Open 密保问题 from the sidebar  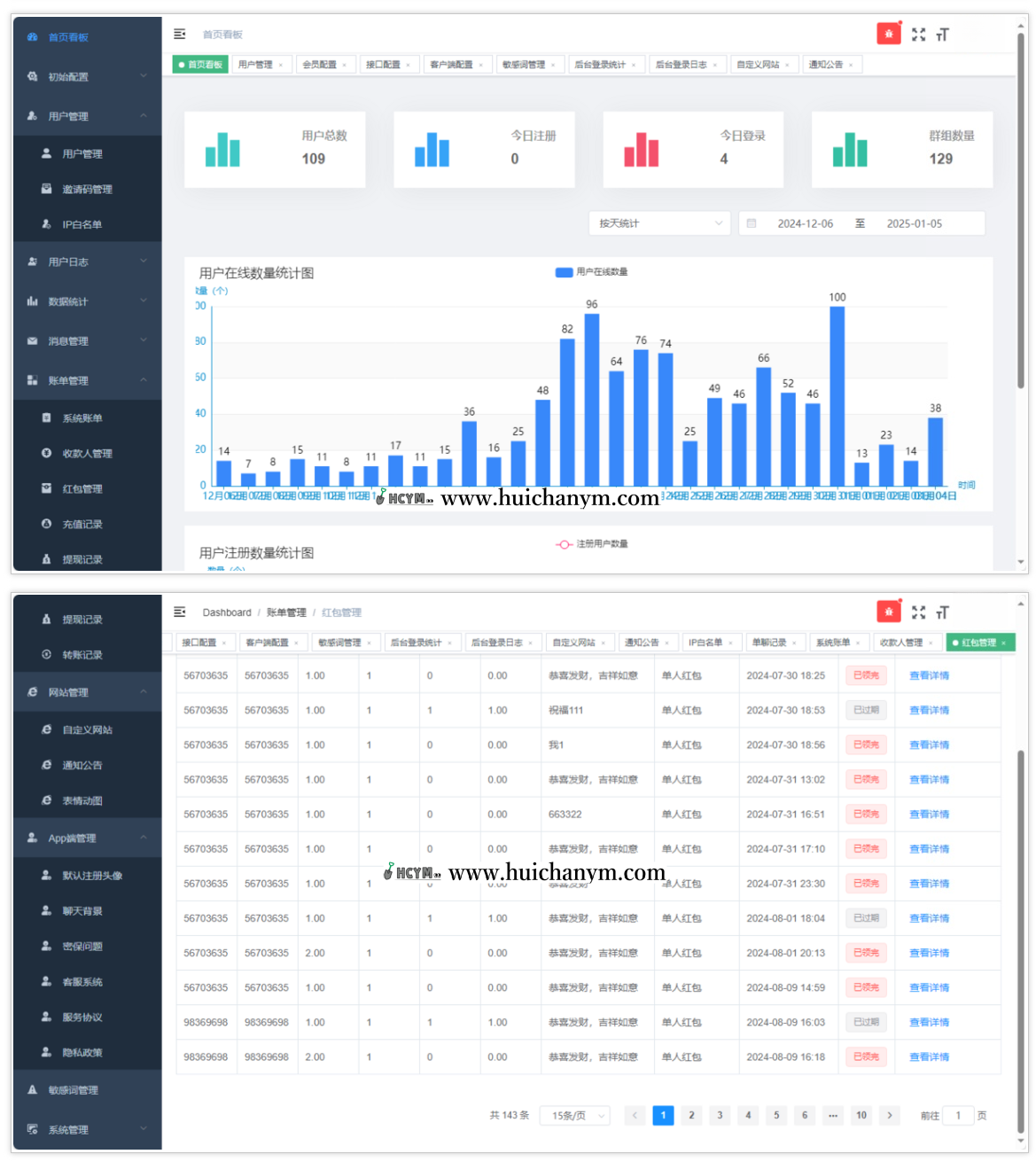point(82,947)
